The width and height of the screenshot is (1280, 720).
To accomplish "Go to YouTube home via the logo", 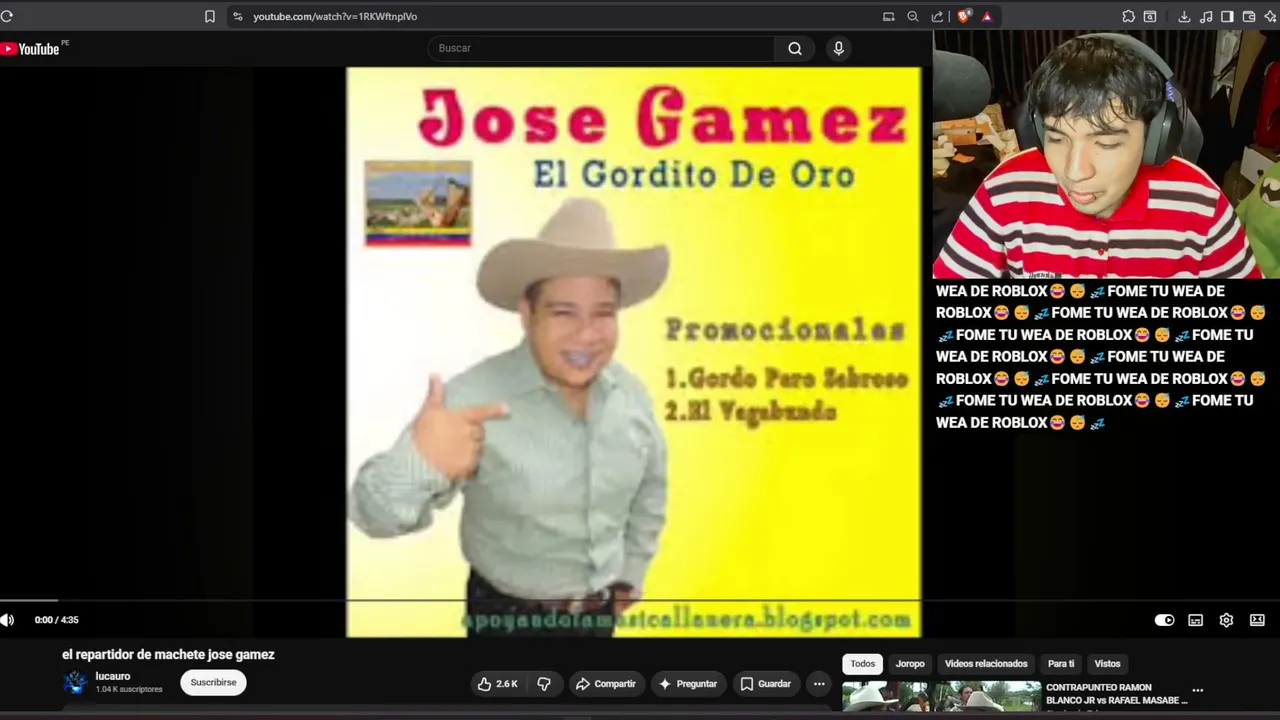I will click(x=31, y=49).
